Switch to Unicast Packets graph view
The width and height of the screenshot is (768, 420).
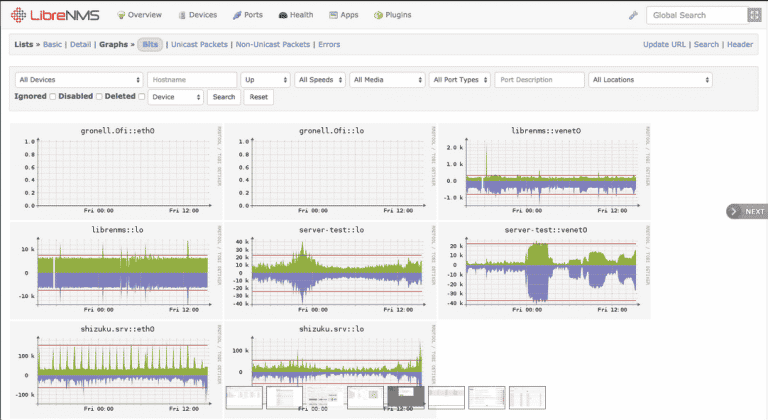coord(198,45)
